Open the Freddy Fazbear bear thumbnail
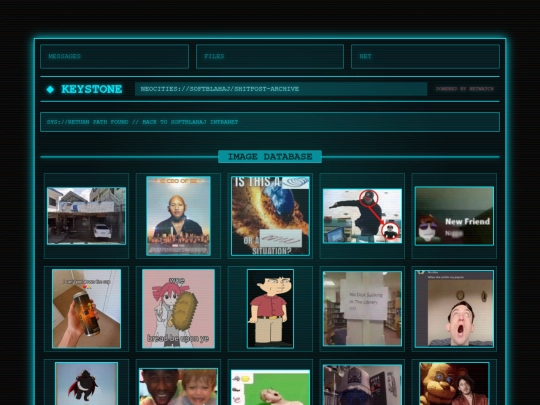 coord(454,383)
